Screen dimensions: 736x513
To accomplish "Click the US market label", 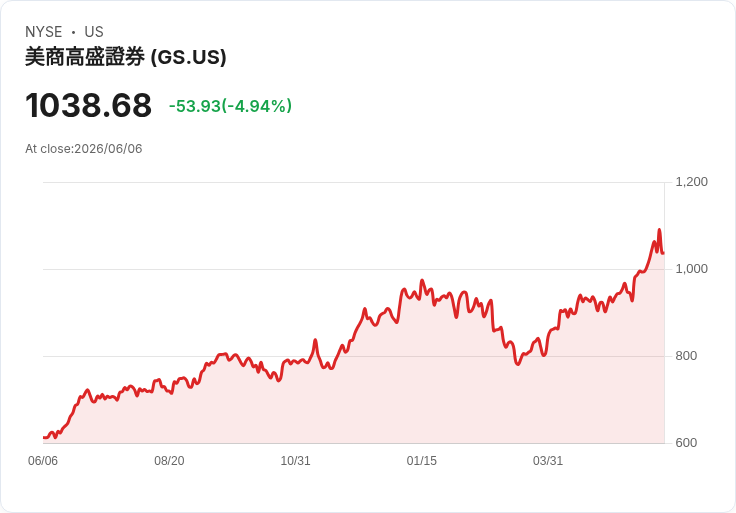I will coord(94,32).
